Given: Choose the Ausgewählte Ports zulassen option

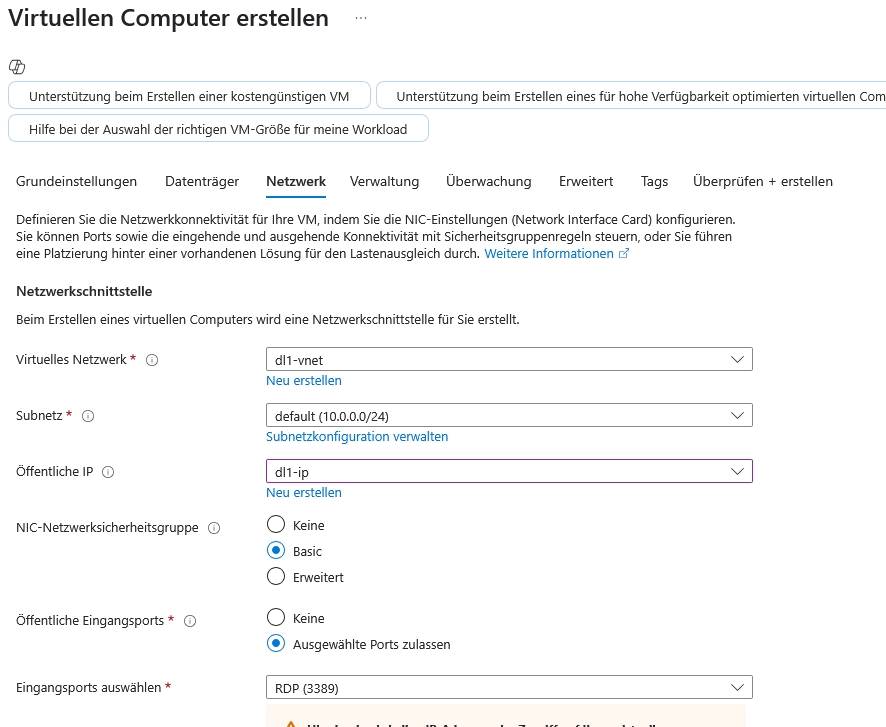Looking at the screenshot, I should pos(277,644).
